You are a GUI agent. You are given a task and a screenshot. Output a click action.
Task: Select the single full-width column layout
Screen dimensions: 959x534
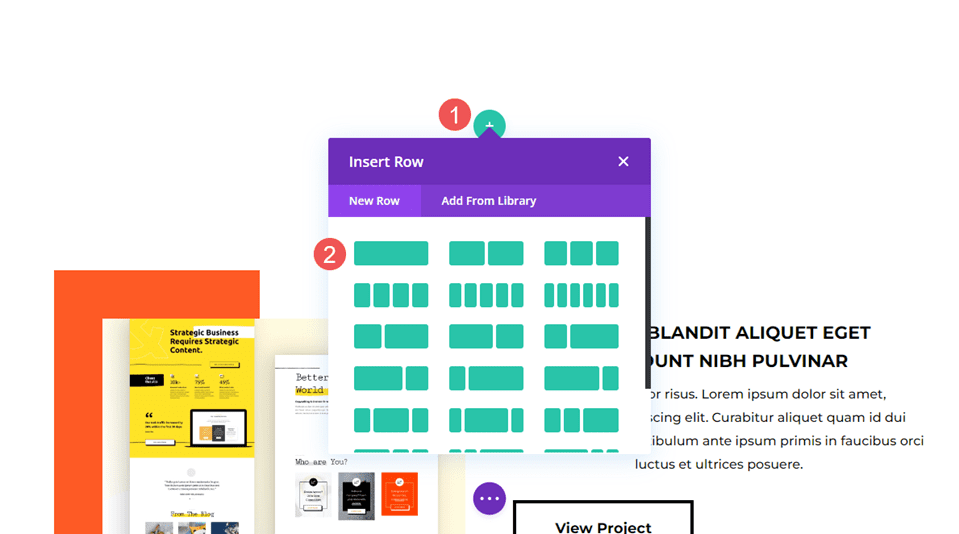point(391,254)
